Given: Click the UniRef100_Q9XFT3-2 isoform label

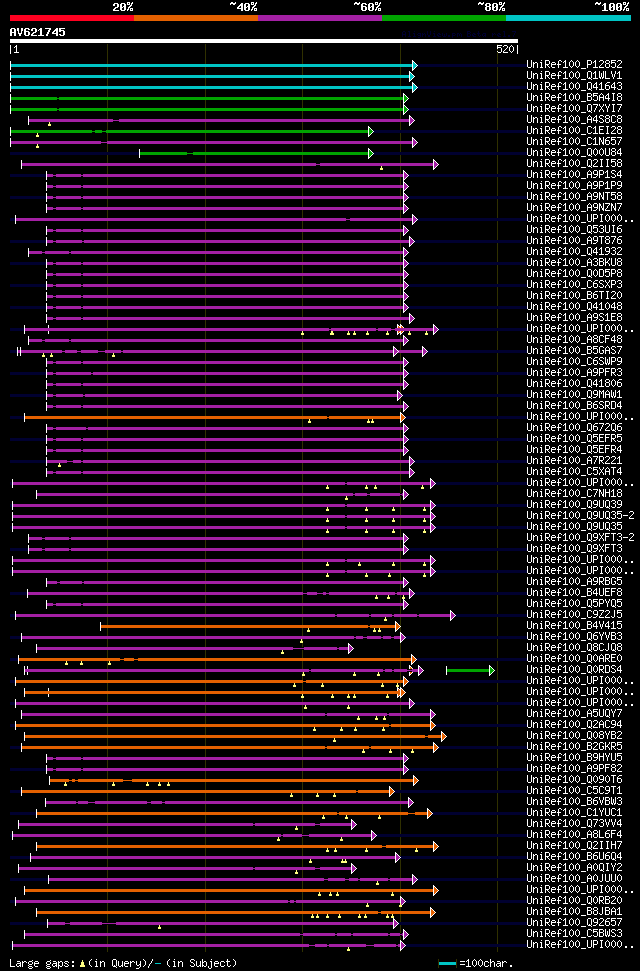Looking at the screenshot, I should [581, 538].
